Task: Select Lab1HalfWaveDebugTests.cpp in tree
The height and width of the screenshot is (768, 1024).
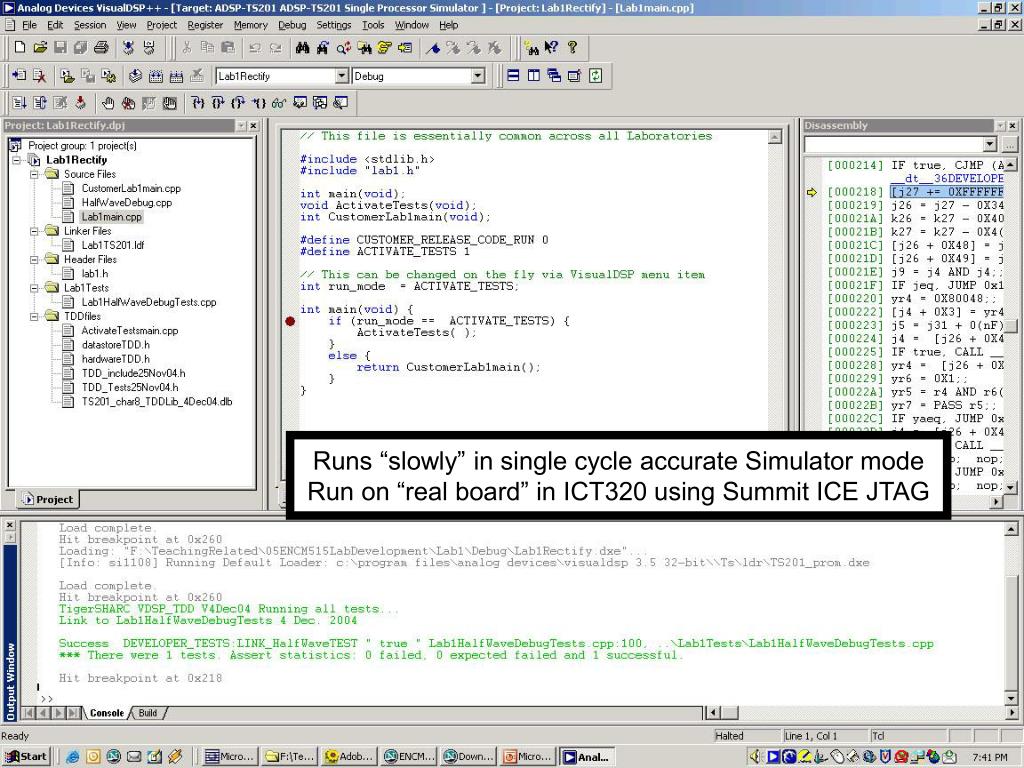Action: (x=149, y=302)
